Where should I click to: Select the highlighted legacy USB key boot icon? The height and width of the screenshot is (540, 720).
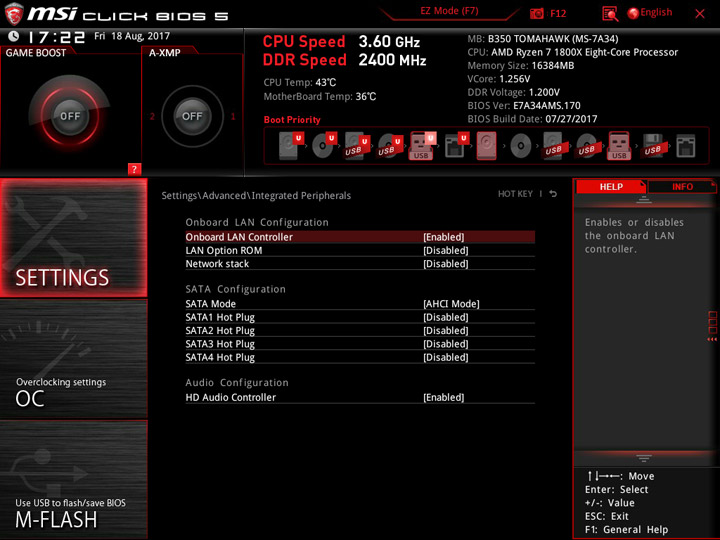tap(619, 146)
